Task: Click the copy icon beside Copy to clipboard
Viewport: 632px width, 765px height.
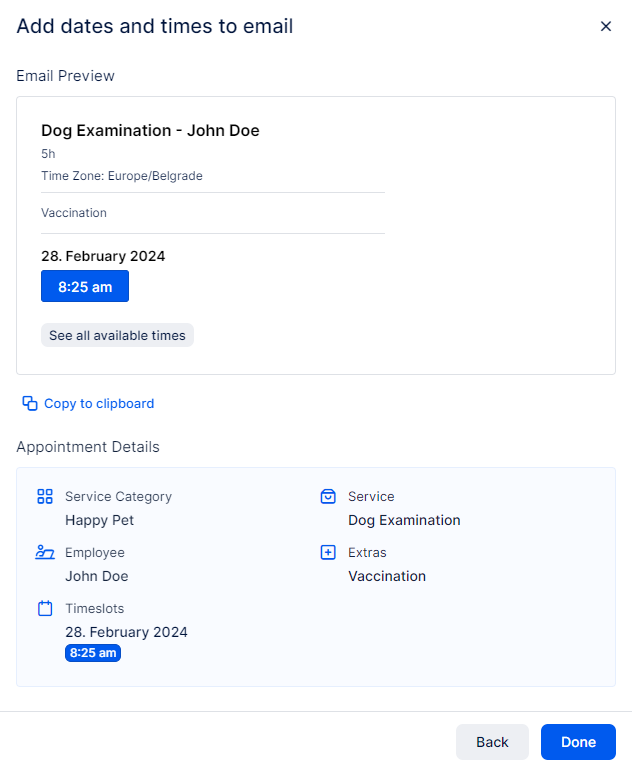Action: [30, 404]
